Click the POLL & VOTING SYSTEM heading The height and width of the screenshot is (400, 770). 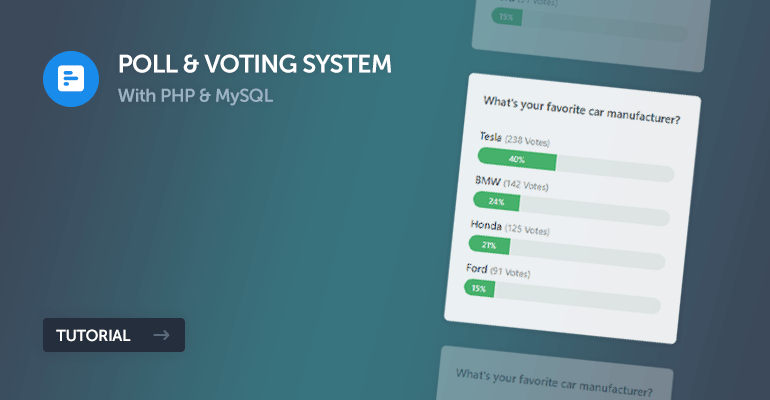254,64
